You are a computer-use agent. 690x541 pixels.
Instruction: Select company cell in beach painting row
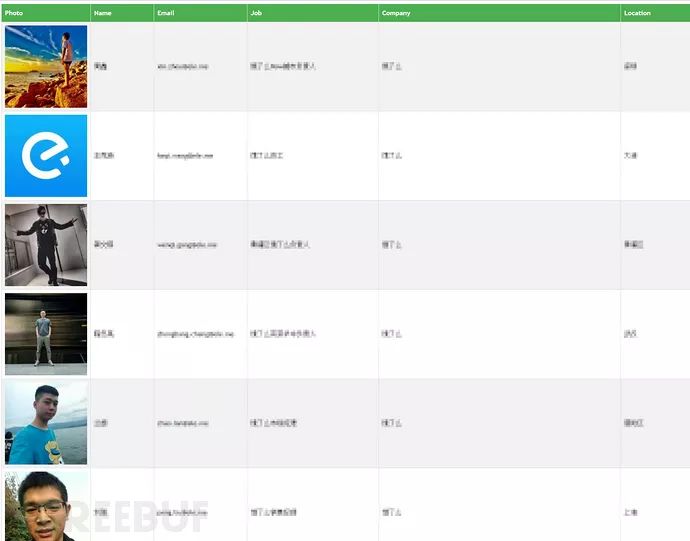click(499, 66)
